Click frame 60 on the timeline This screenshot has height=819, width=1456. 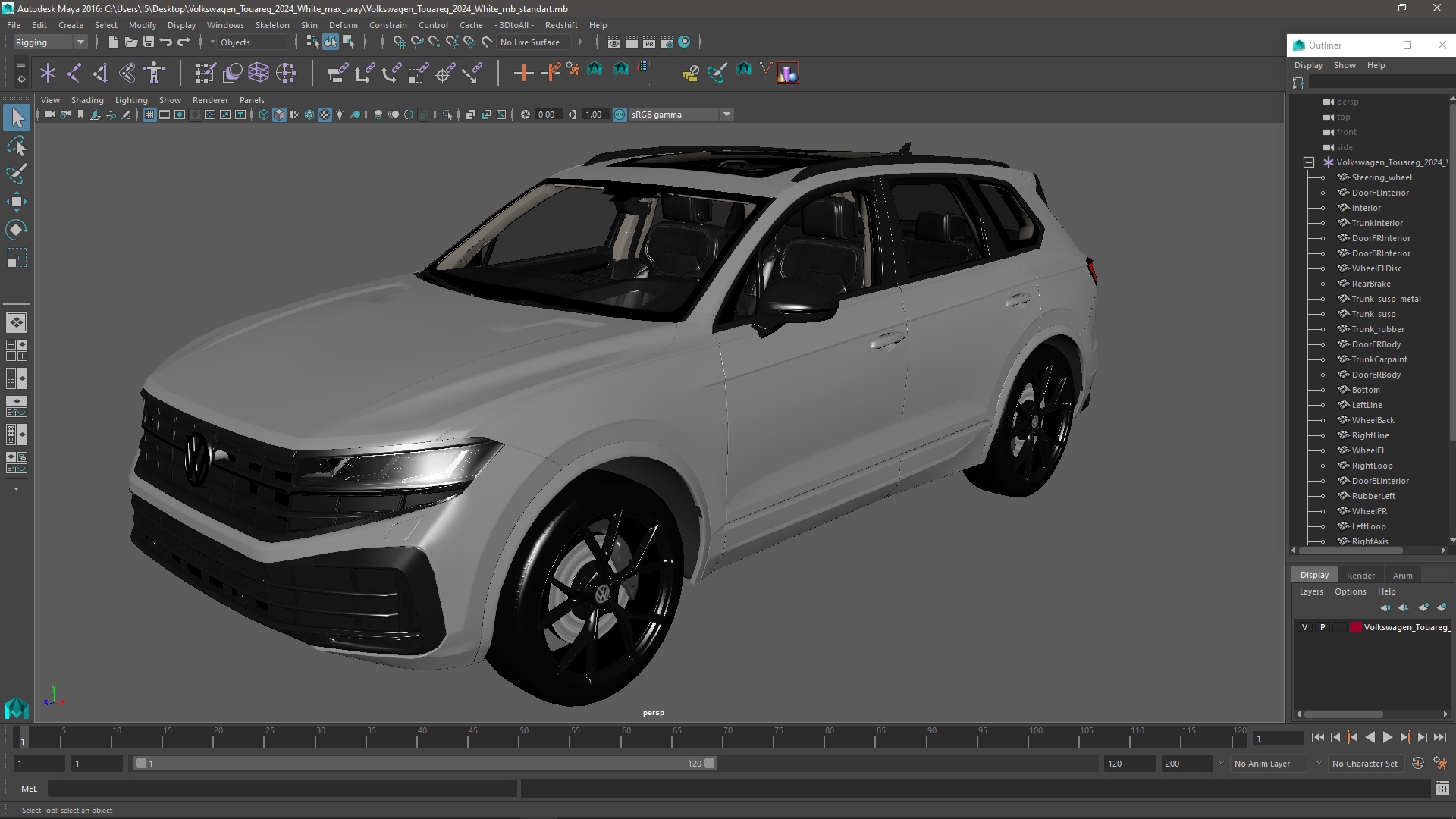(626, 737)
